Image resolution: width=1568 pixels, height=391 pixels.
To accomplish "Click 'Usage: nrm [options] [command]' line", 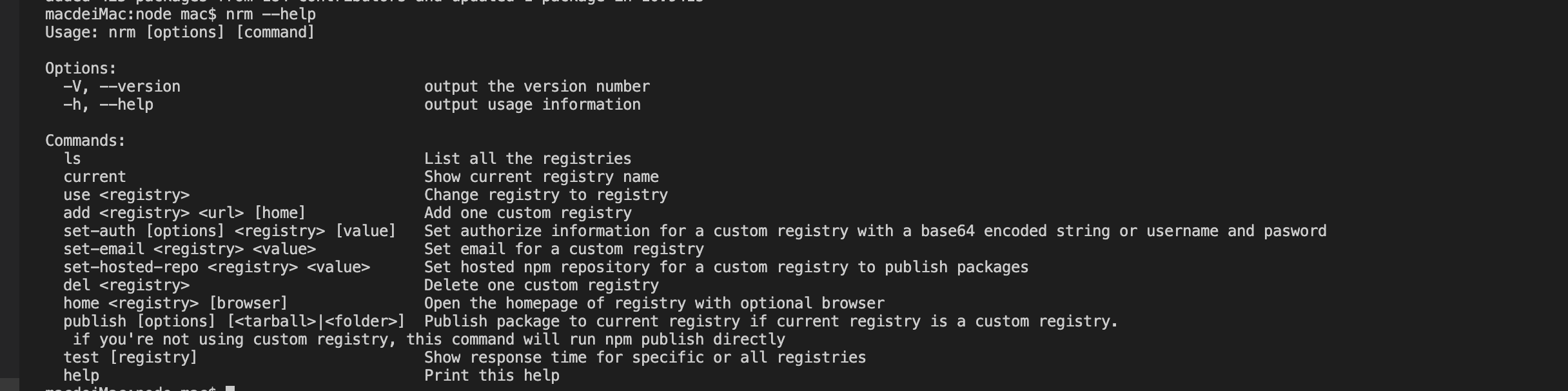I will [x=180, y=32].
